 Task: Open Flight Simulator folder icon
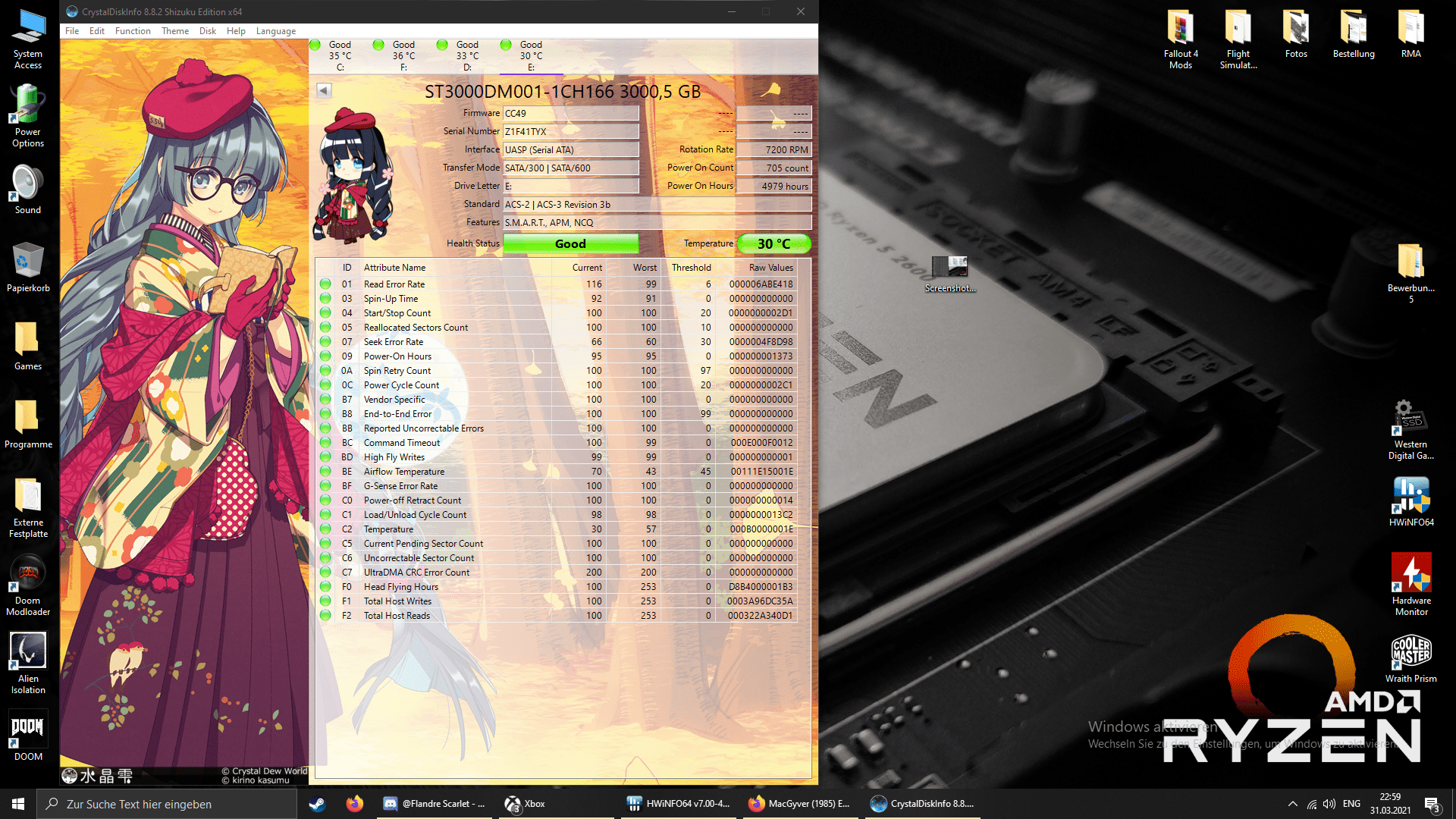point(1238,39)
